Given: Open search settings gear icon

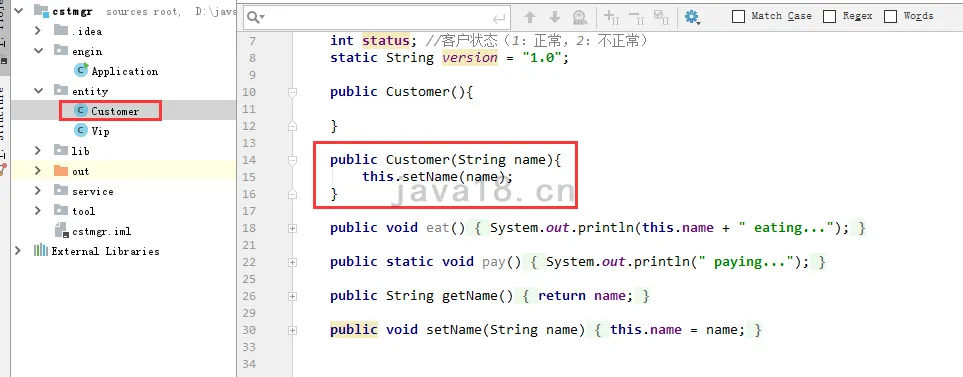Looking at the screenshot, I should [x=692, y=17].
